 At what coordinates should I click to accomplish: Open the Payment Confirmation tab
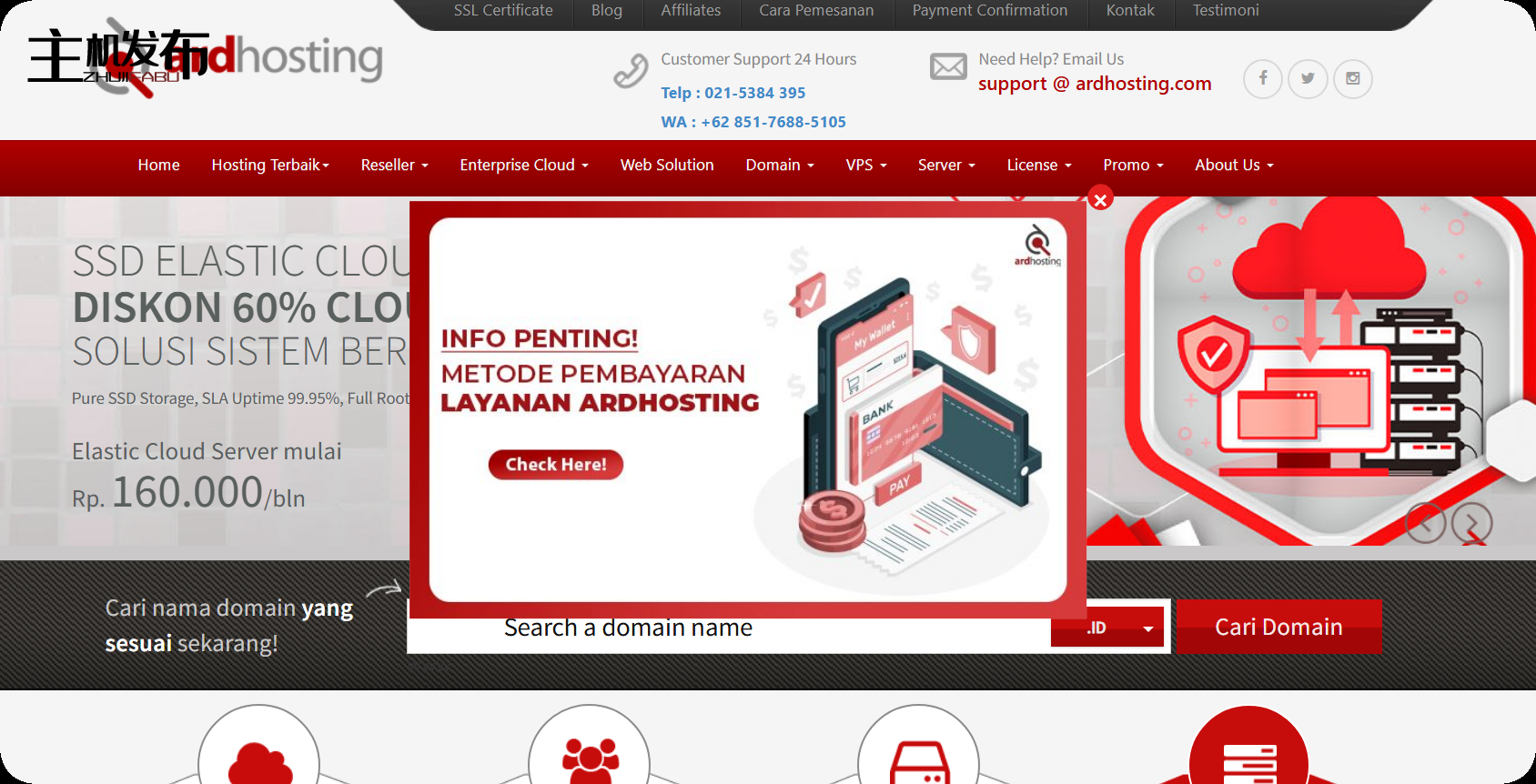pos(990,11)
